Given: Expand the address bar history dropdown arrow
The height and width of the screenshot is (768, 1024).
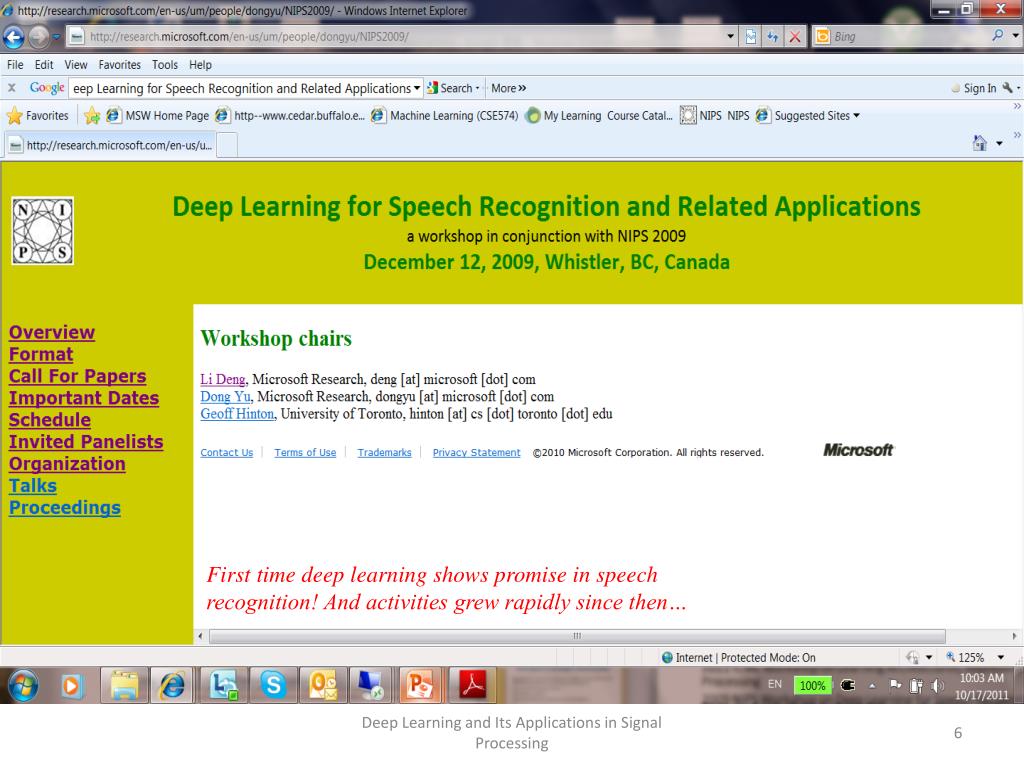Looking at the screenshot, I should [731, 37].
